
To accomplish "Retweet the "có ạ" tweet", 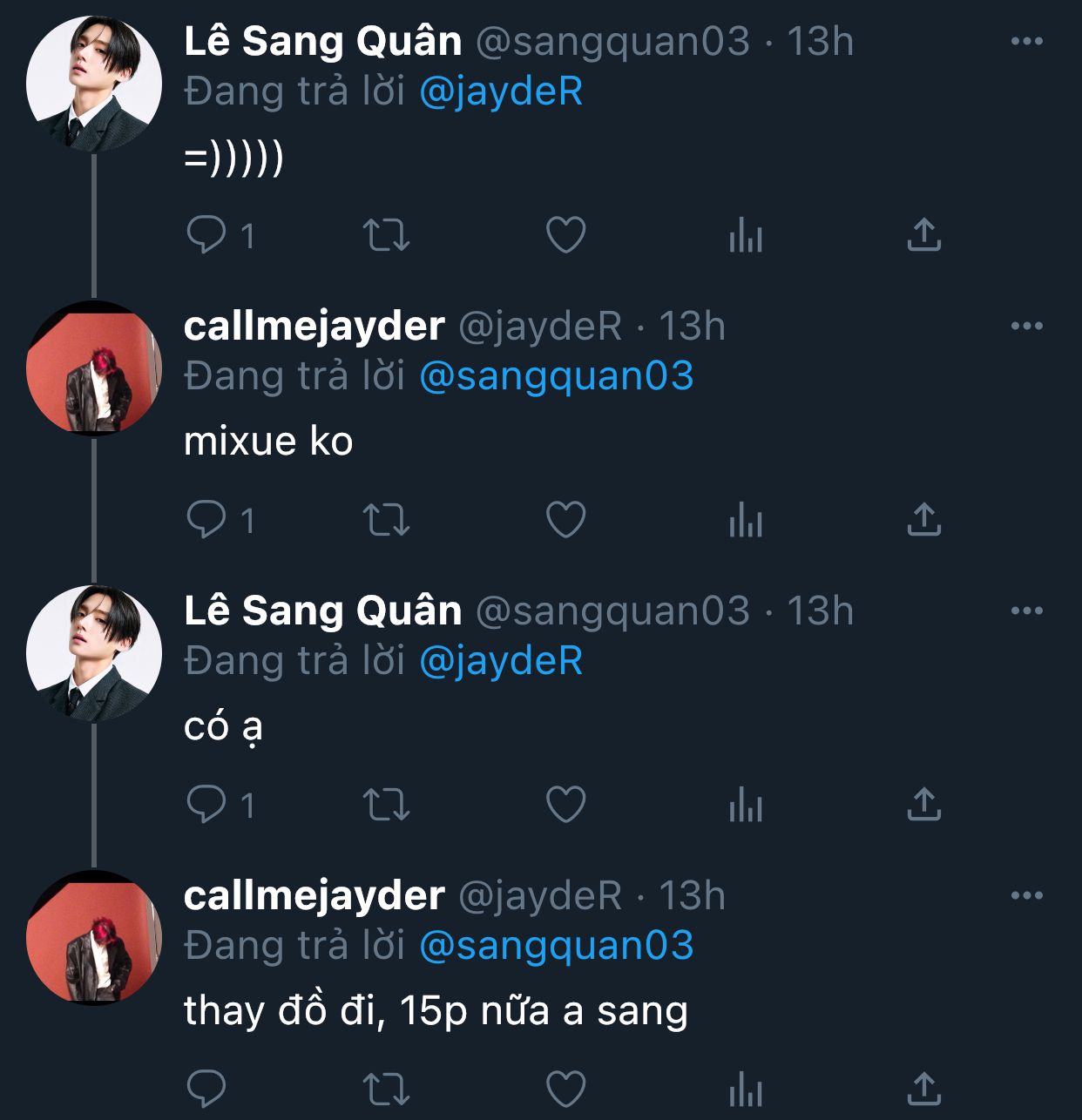I will 385,805.
